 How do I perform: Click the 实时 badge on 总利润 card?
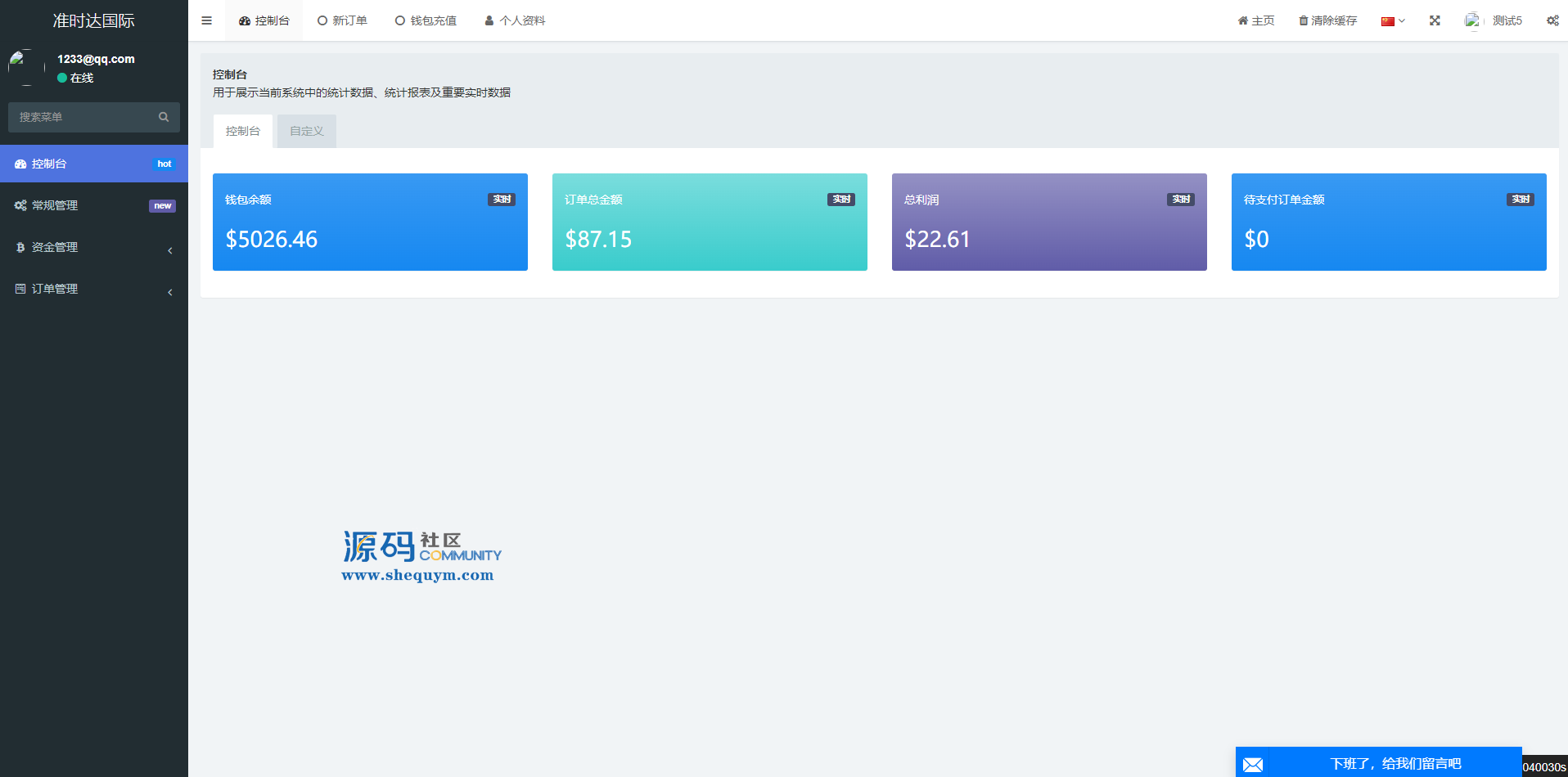[1181, 200]
